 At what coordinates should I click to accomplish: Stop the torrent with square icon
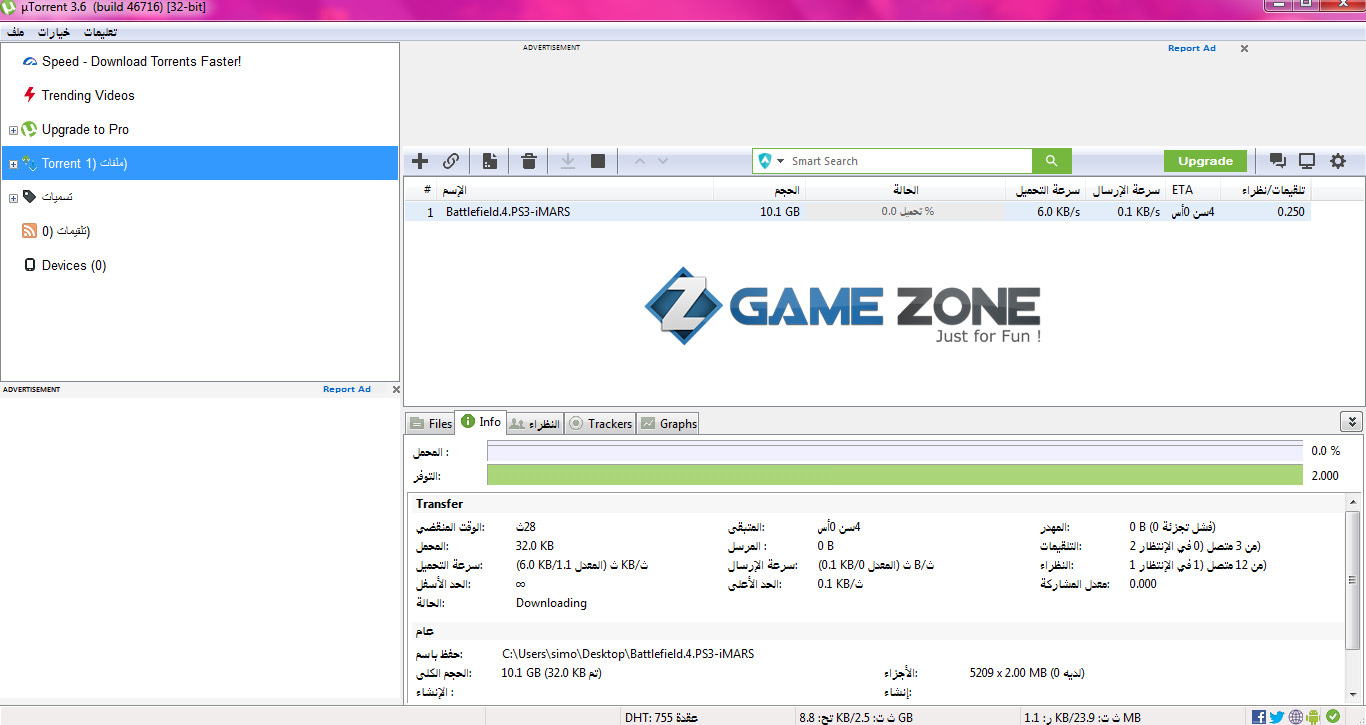point(598,161)
